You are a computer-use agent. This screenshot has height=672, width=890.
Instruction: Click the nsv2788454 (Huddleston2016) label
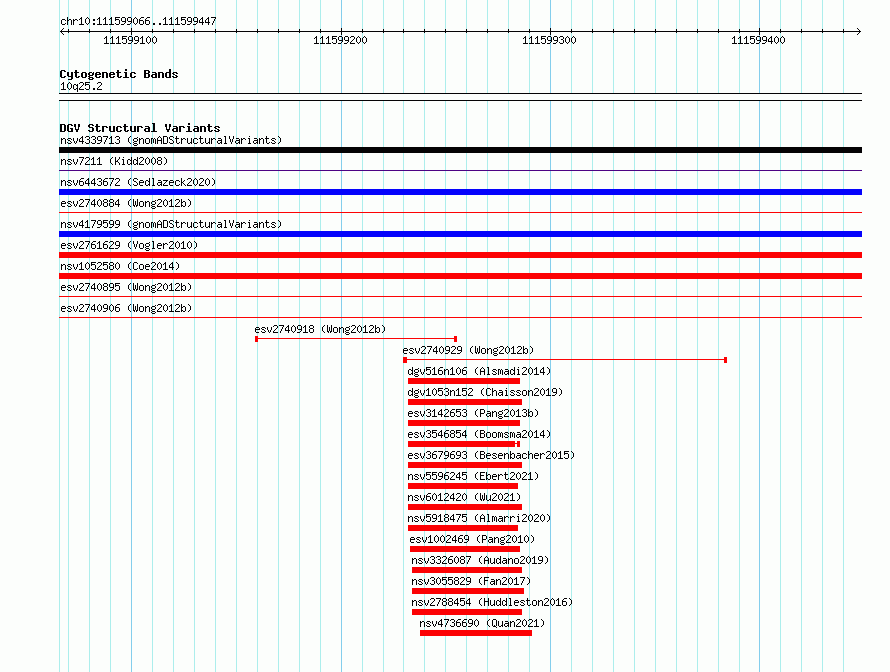[x=492, y=602]
